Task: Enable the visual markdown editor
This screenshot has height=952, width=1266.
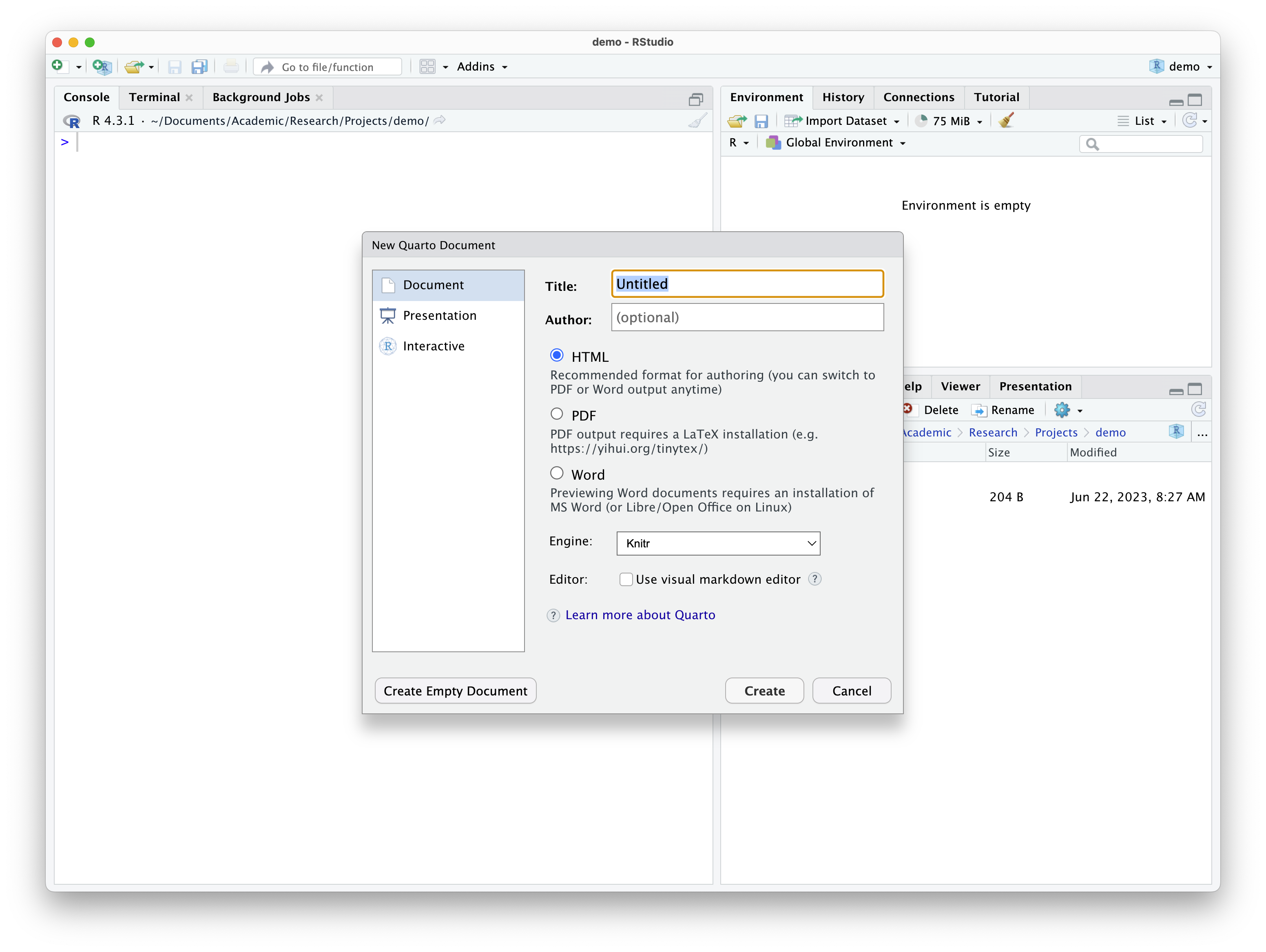Action: point(626,579)
